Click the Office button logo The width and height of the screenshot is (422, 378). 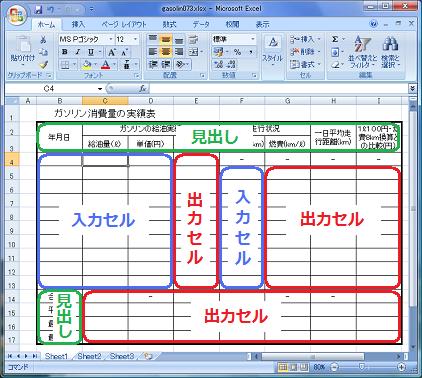(17, 15)
